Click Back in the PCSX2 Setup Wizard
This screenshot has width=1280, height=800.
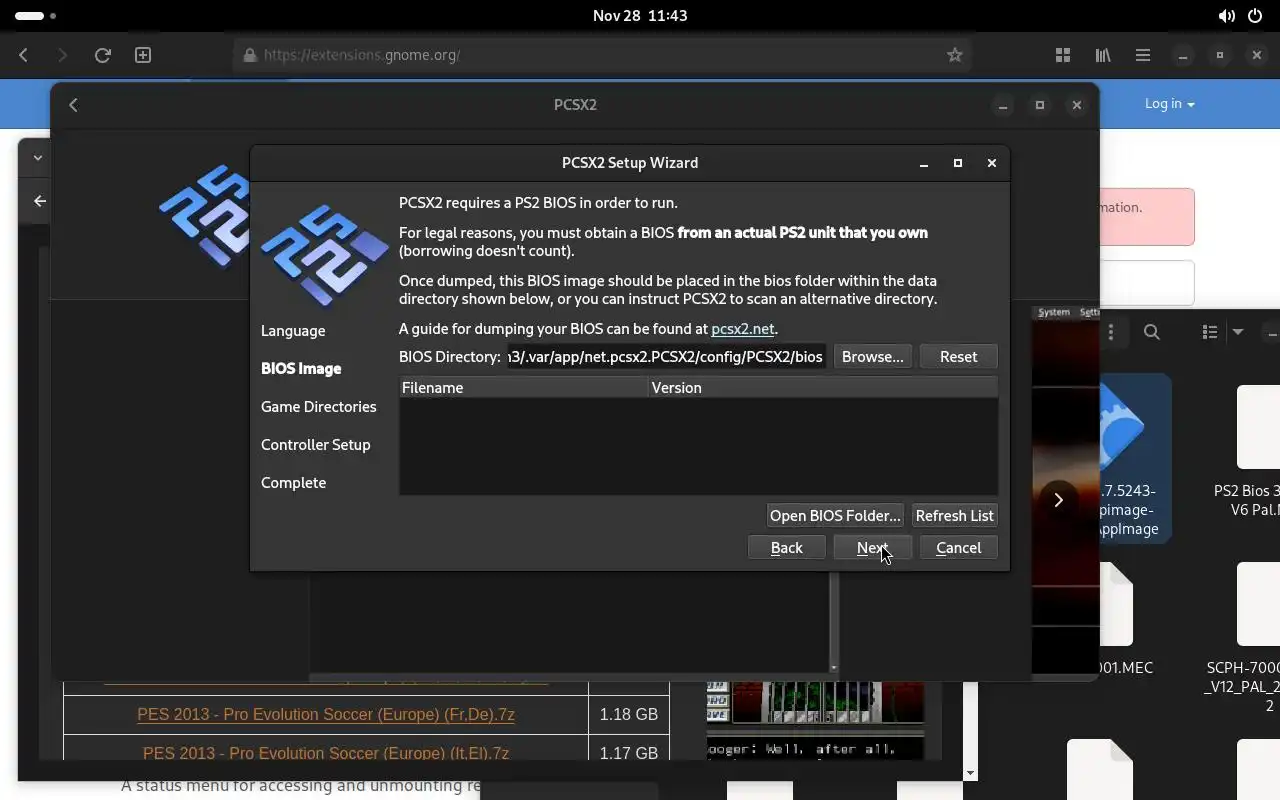(x=786, y=547)
